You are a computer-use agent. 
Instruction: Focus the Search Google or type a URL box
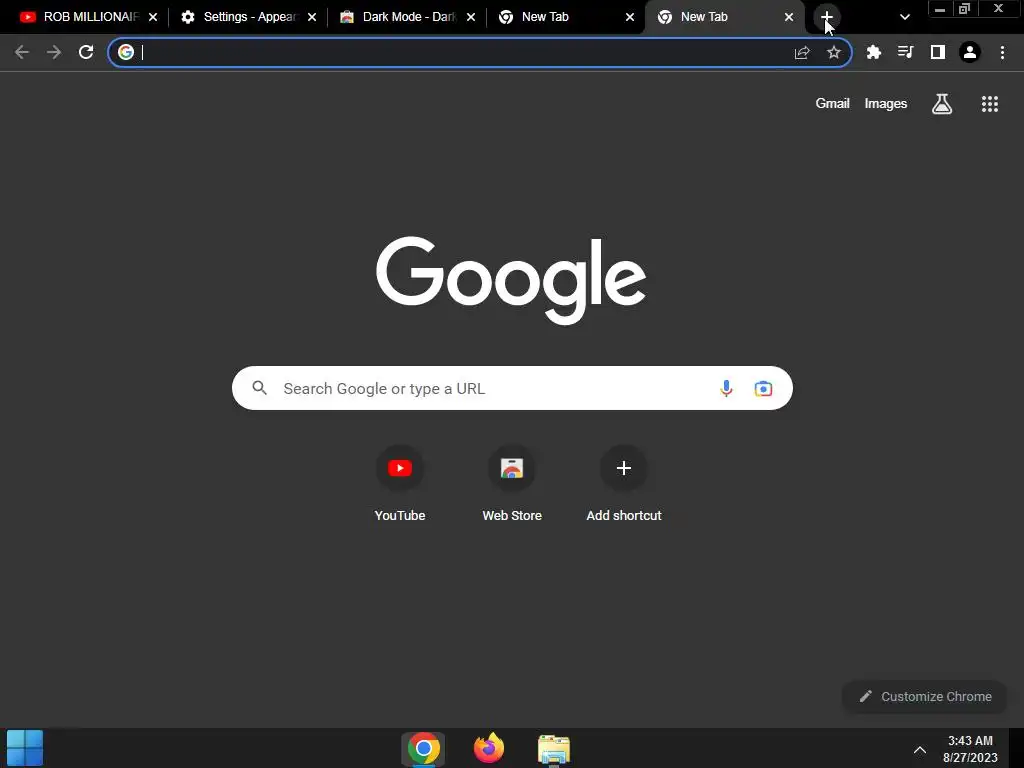pyautogui.click(x=512, y=388)
